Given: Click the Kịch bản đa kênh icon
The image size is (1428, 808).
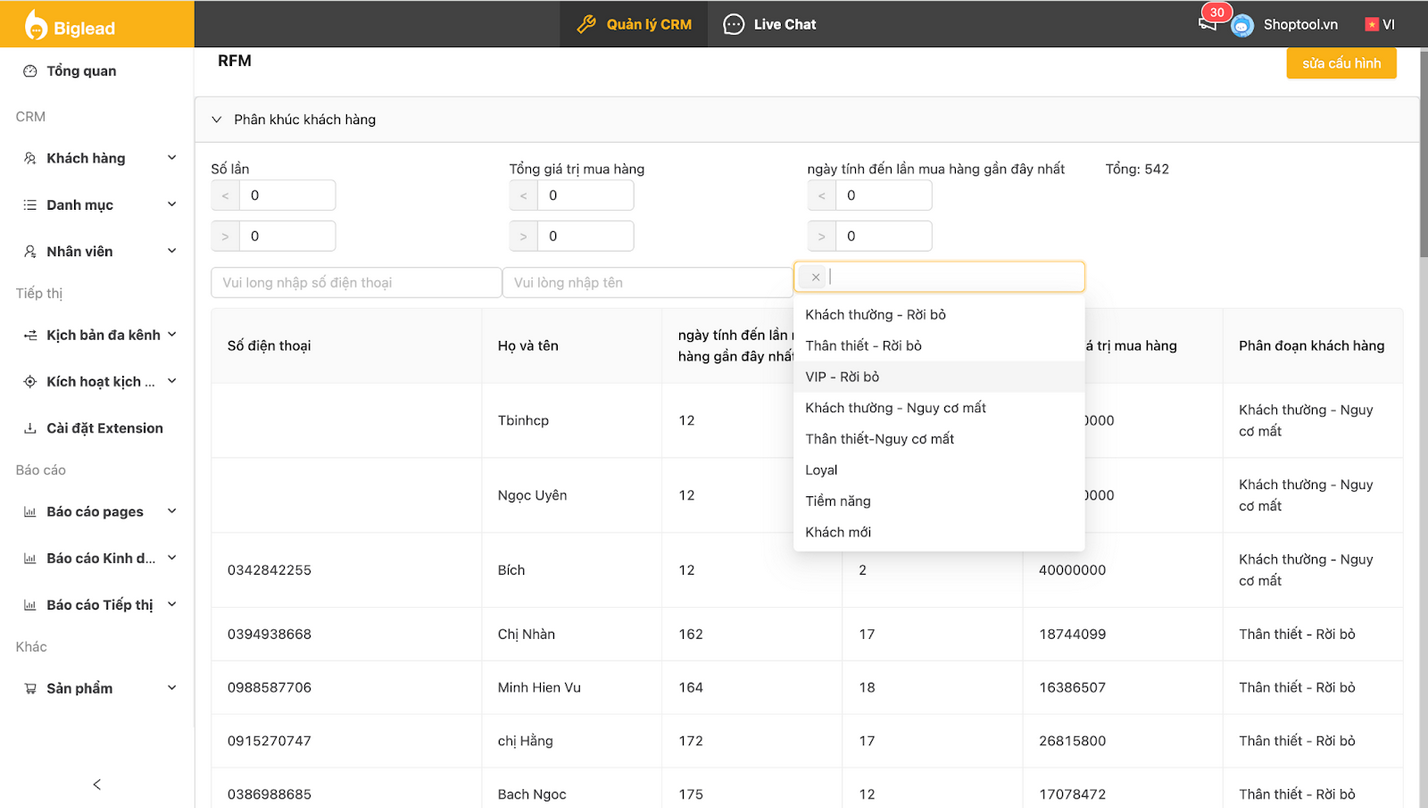Looking at the screenshot, I should (x=30, y=335).
